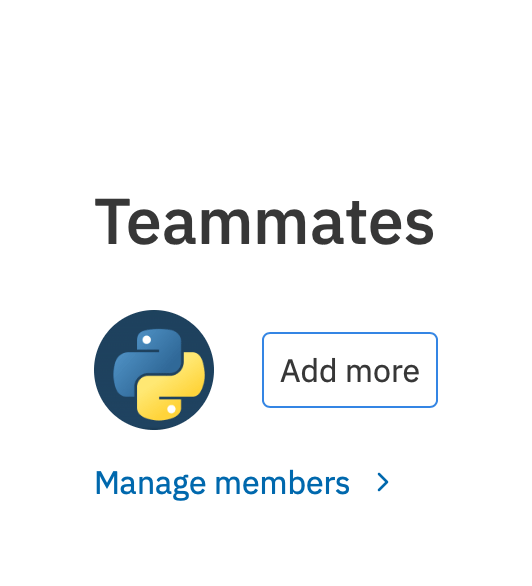Image resolution: width=532 pixels, height=586 pixels.
Task: Tap the right-pointing arrow after Manage members
Action: click(383, 482)
